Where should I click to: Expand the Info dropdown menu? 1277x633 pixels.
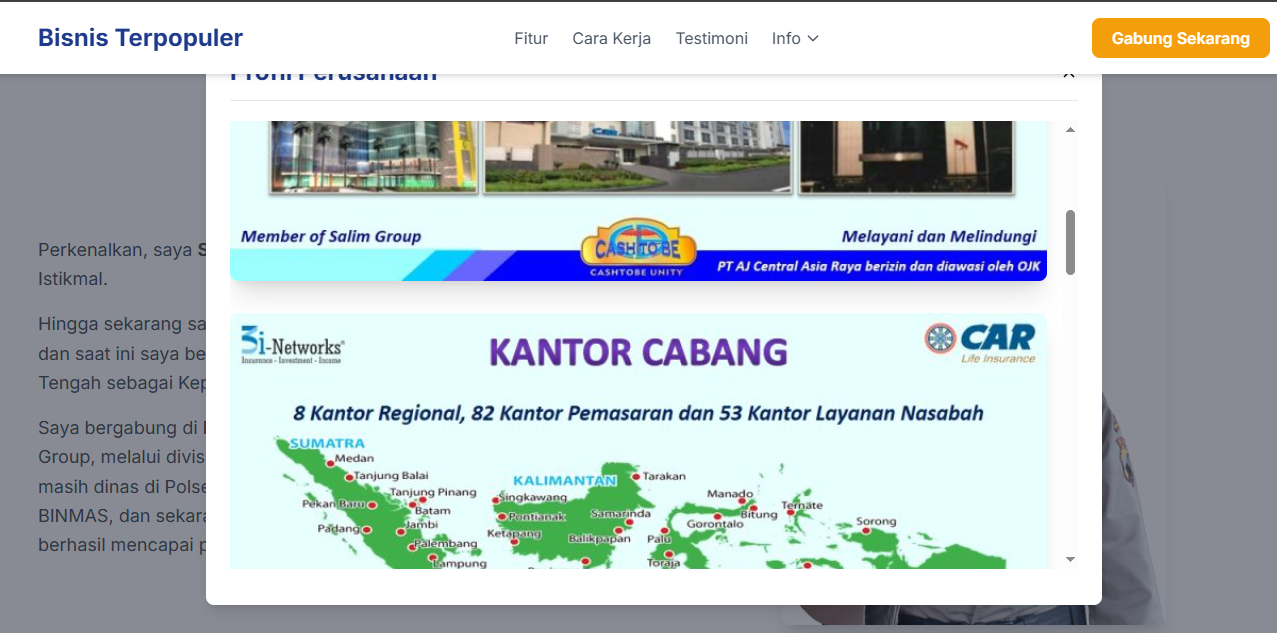(x=786, y=38)
